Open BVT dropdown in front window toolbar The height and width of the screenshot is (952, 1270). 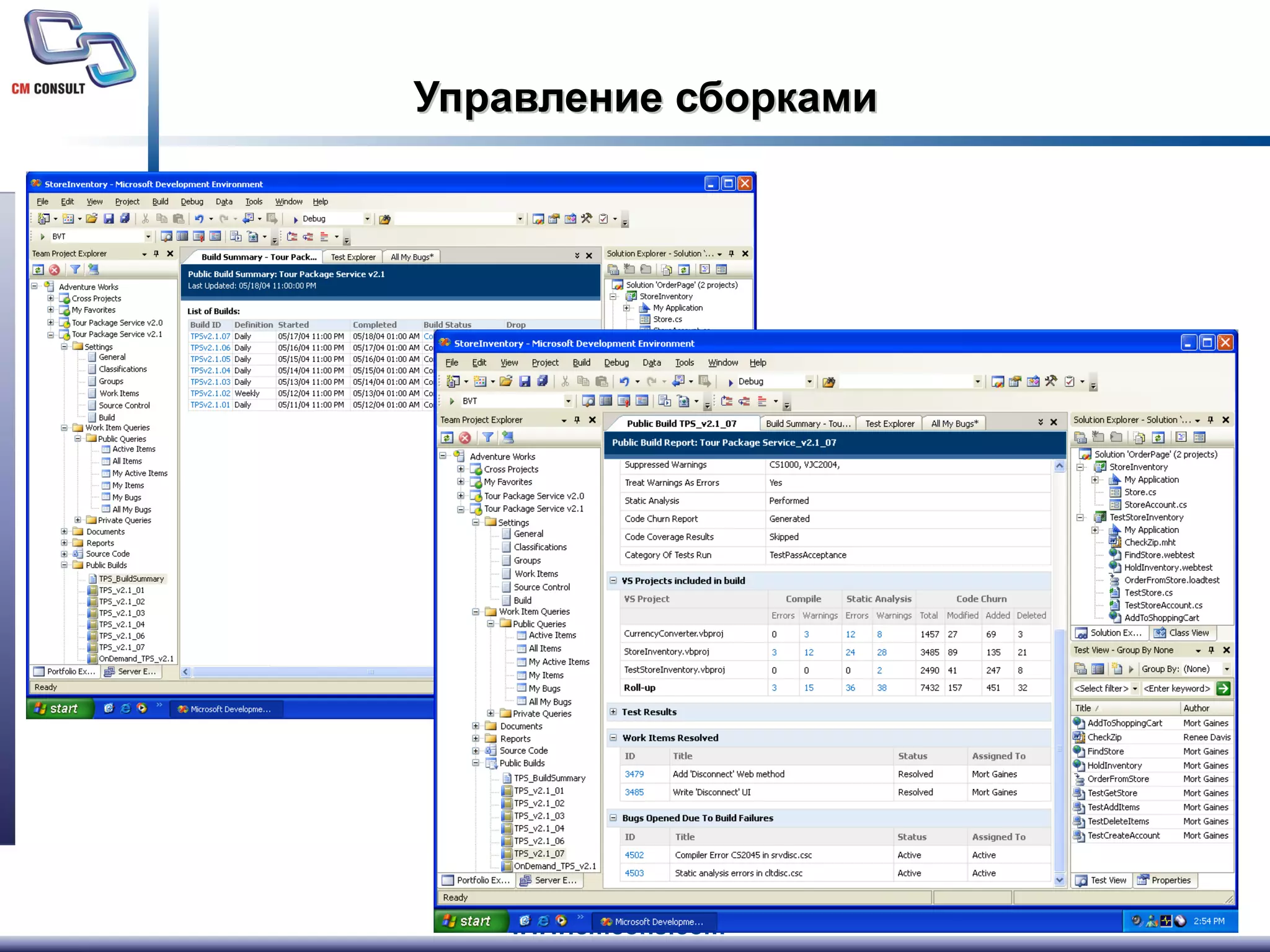click(x=567, y=401)
